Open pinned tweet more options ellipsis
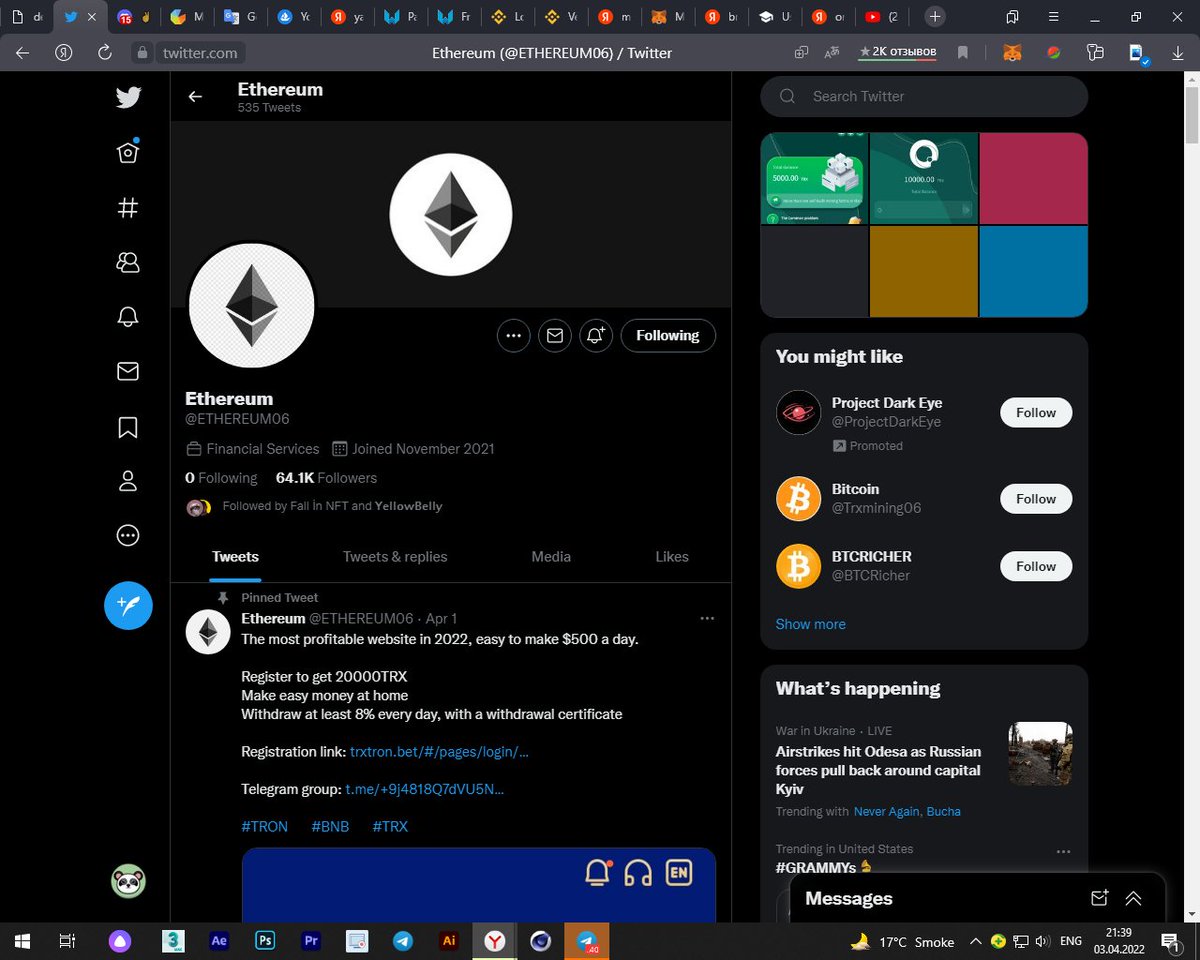 tap(707, 618)
